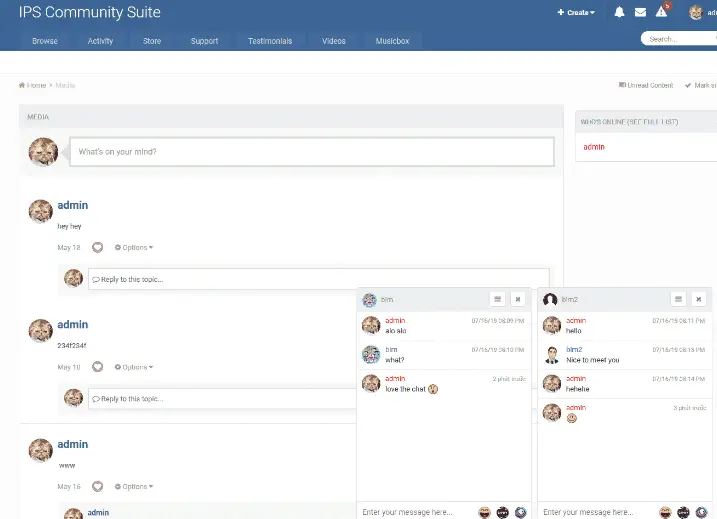Click laughing emoji picker in bim chat
The image size is (717, 519).
coord(484,512)
